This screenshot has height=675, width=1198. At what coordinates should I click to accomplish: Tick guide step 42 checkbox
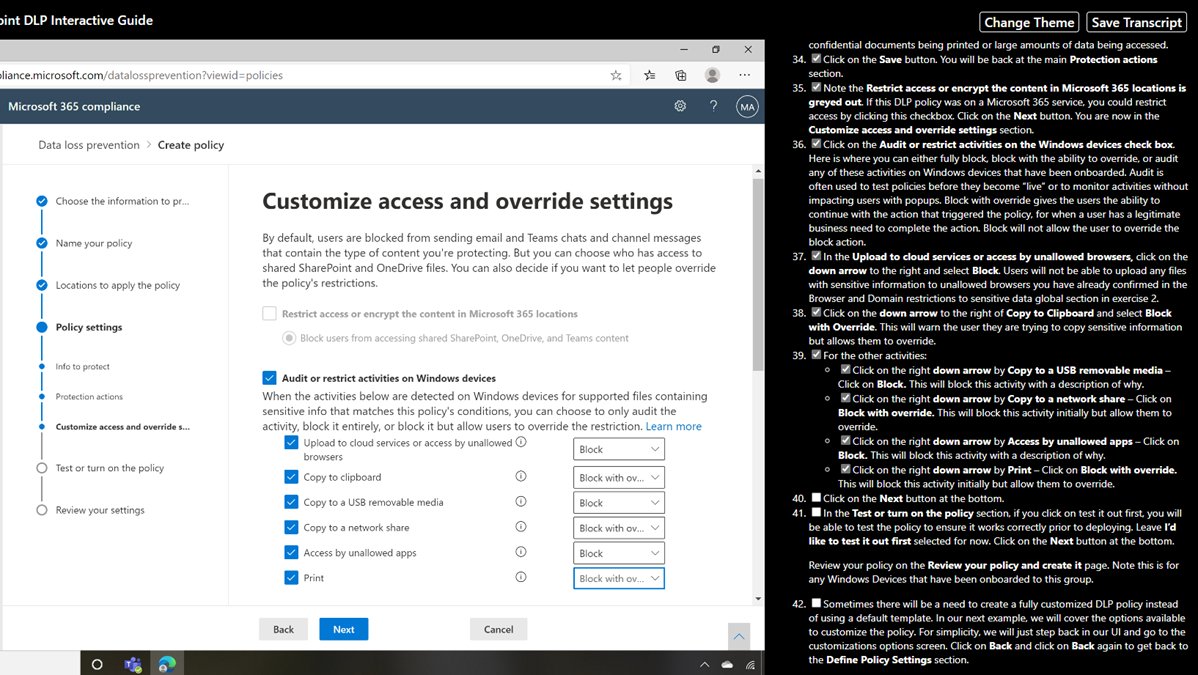pos(816,603)
